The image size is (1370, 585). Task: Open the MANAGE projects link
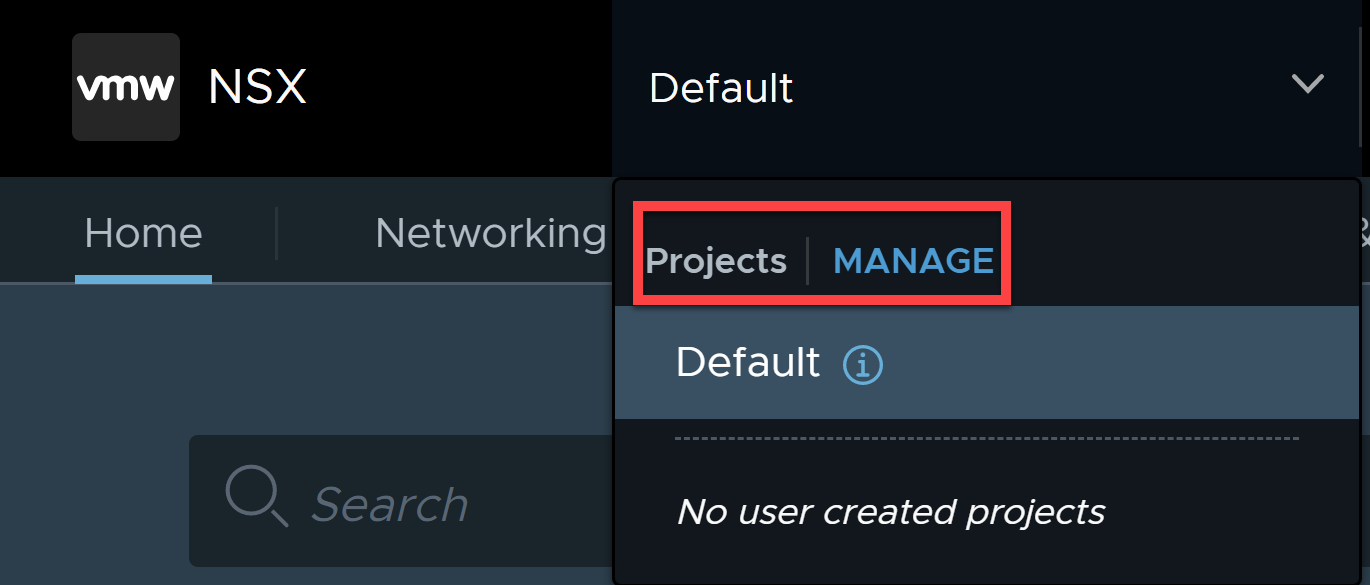pos(913,261)
